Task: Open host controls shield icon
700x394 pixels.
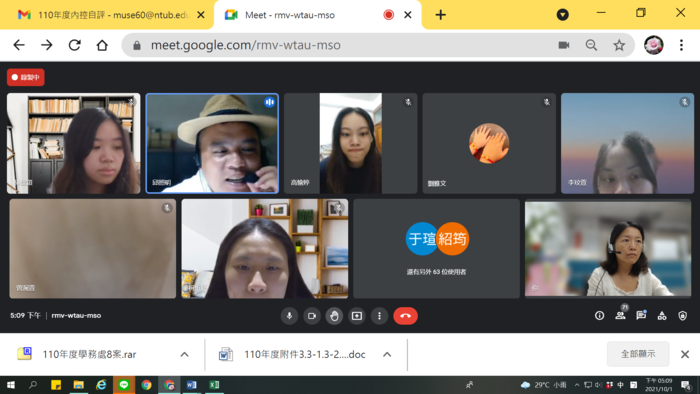Action: tap(683, 315)
